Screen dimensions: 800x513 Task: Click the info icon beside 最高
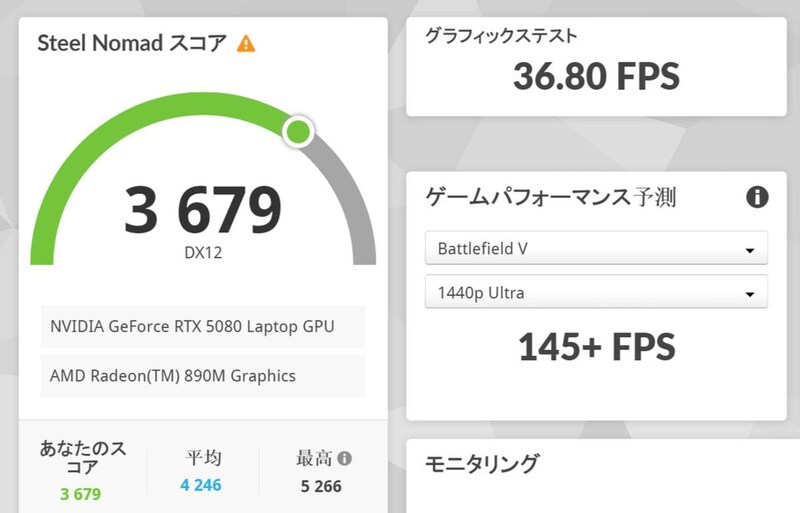point(344,458)
